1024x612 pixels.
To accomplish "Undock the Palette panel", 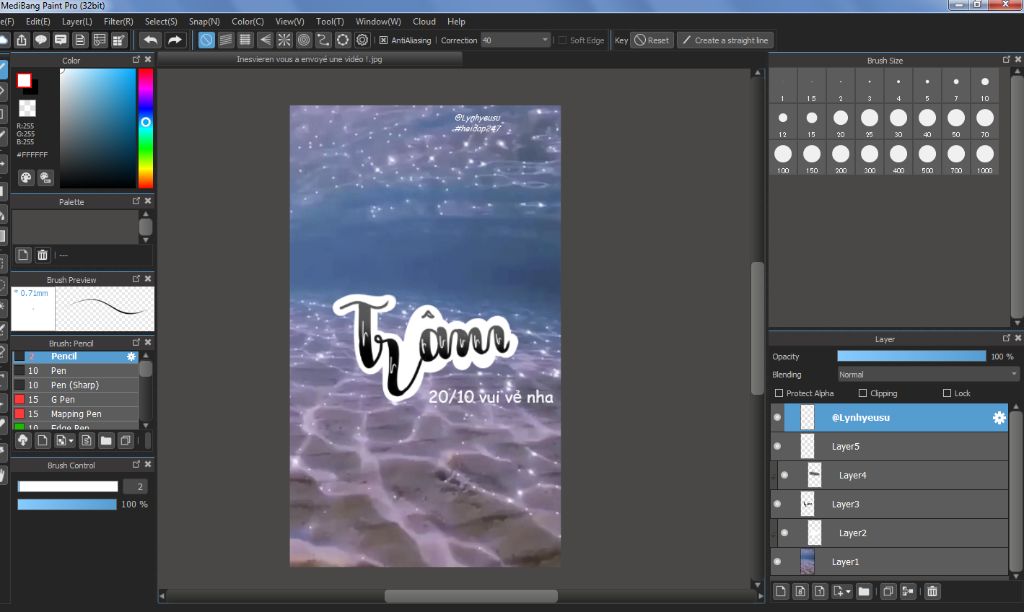I will 136,201.
